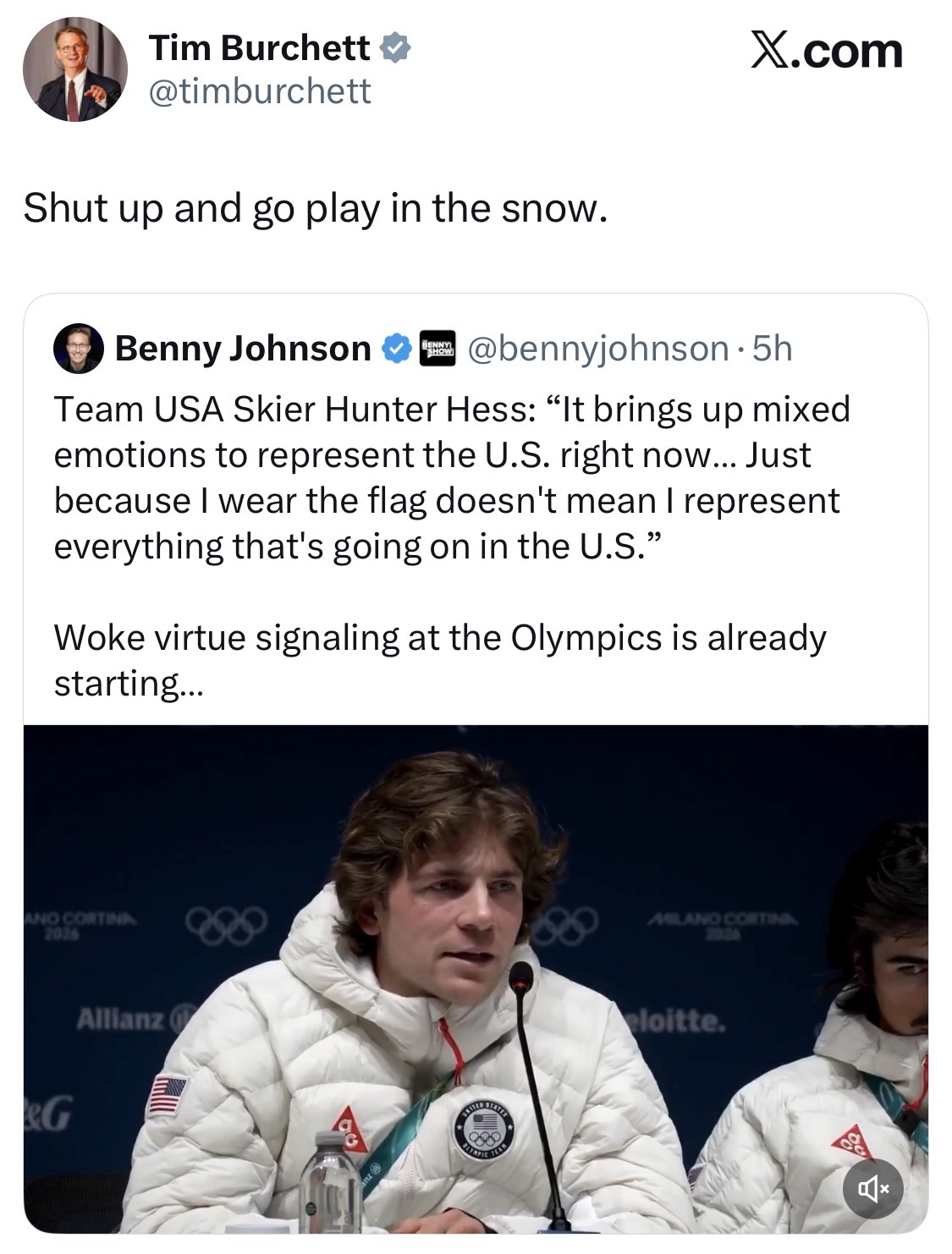This screenshot has width=952, height=1254.
Task: Click the Benny Show affiliate badge
Action: [x=437, y=349]
